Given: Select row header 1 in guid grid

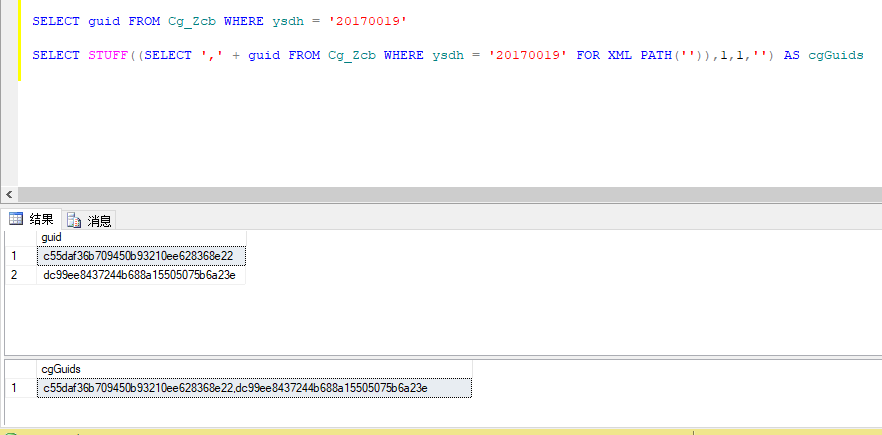Looking at the screenshot, I should tap(21, 256).
